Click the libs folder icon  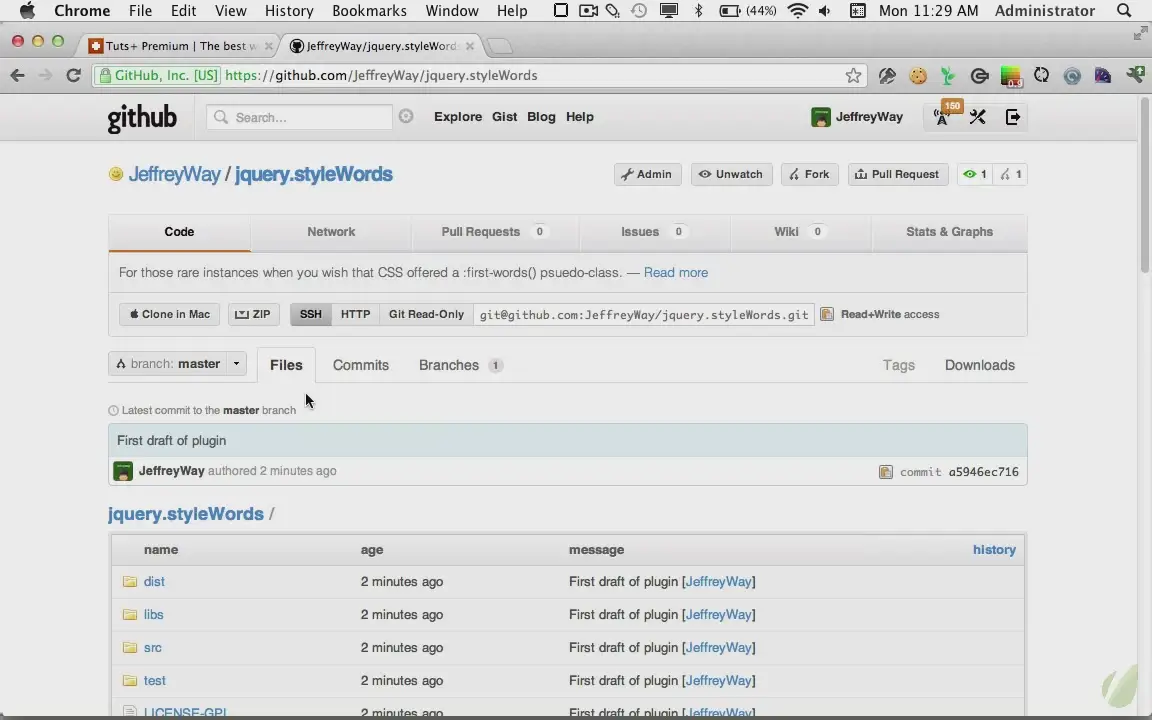coord(130,614)
